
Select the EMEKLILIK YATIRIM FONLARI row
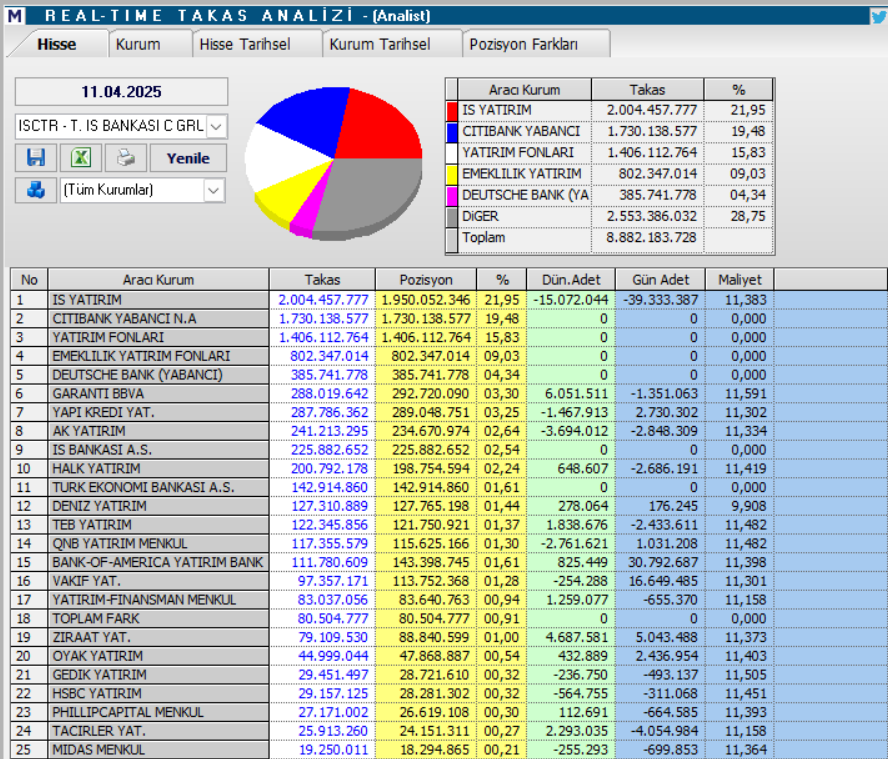tap(449, 356)
